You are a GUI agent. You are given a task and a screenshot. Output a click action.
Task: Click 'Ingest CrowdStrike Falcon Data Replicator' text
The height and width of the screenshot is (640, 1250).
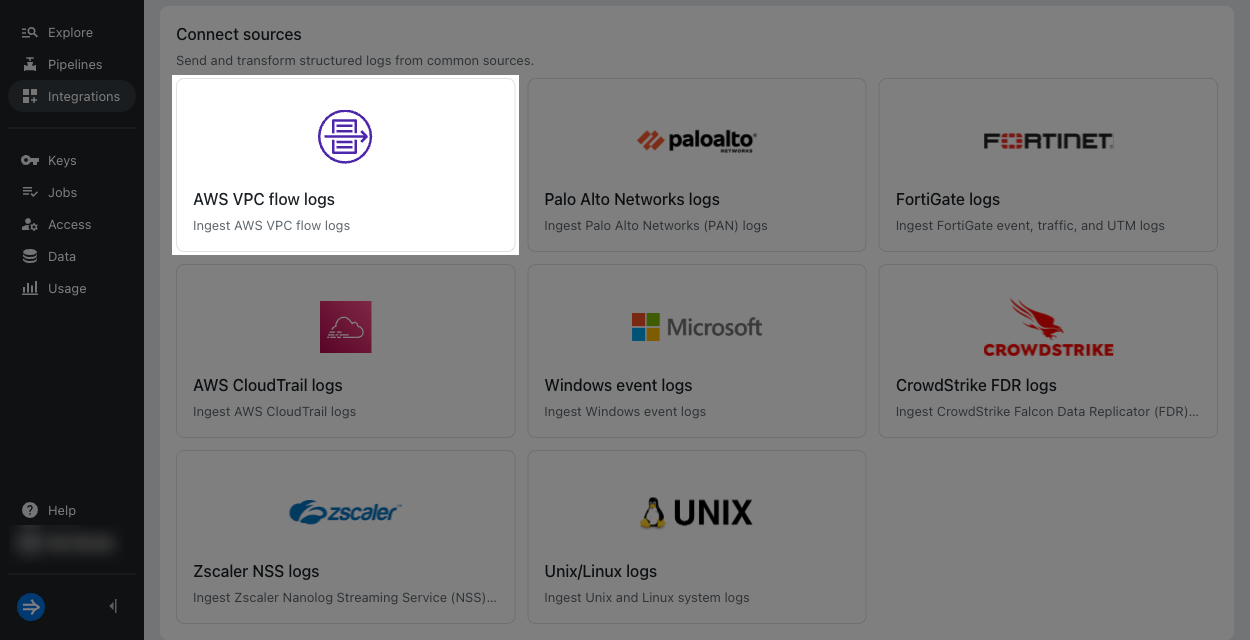[x=1047, y=411]
